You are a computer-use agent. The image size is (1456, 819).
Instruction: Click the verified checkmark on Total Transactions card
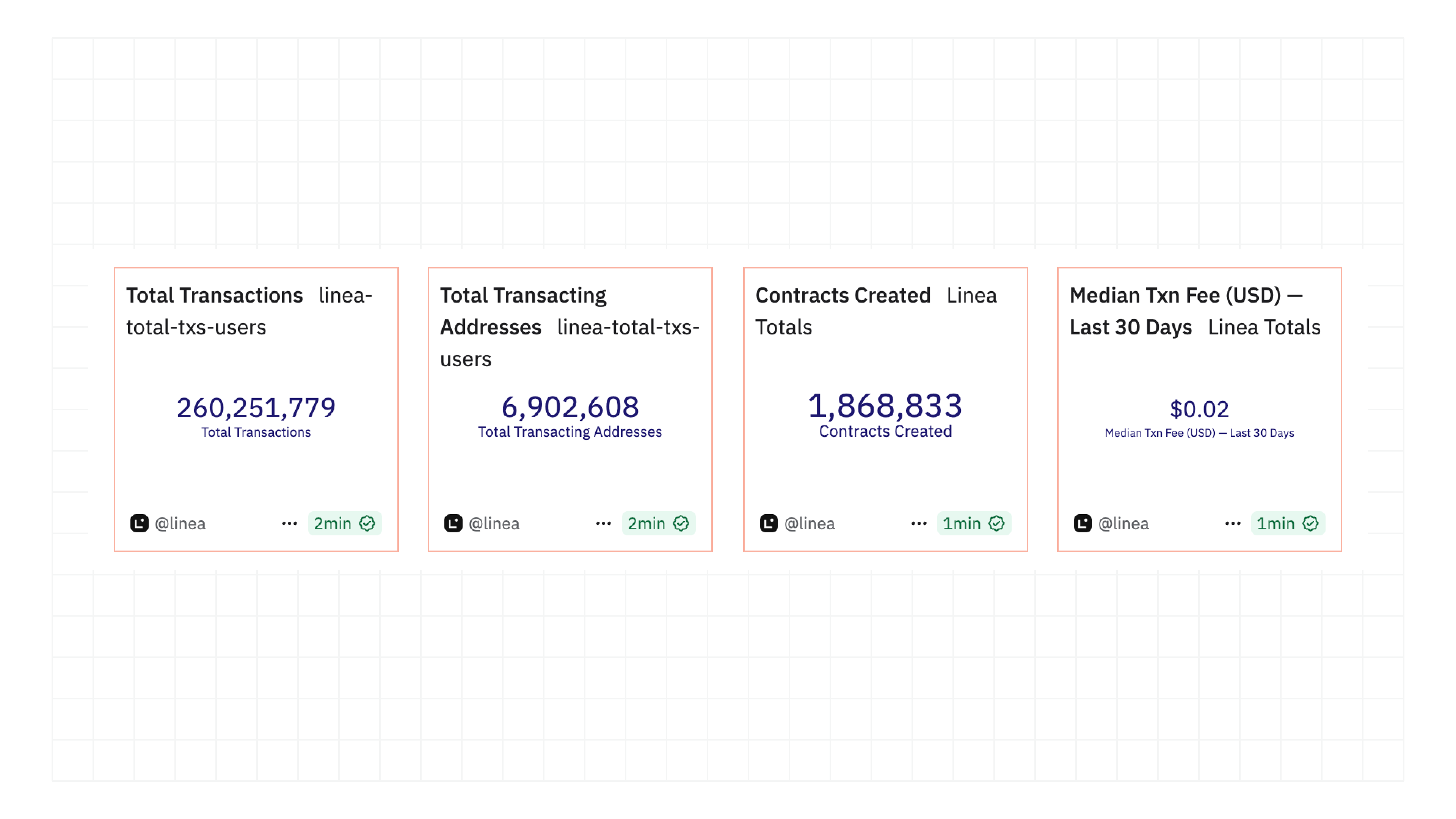pos(369,523)
